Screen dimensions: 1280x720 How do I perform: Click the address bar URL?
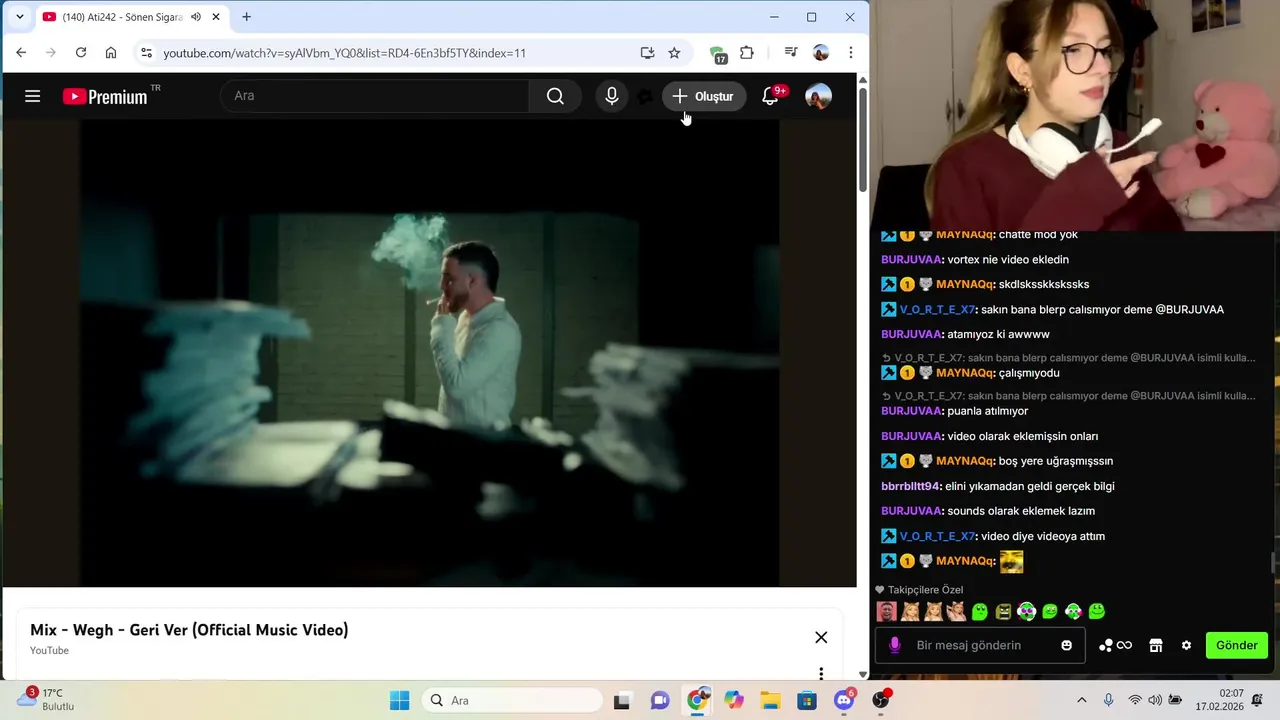click(x=344, y=53)
